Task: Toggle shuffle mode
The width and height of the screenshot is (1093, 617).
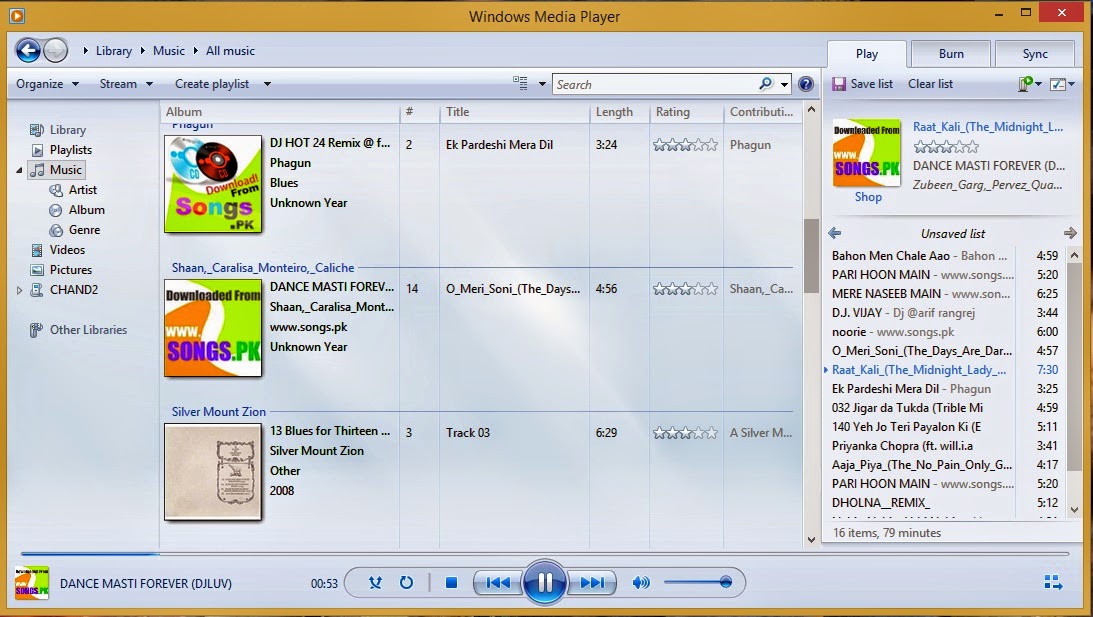Action: pos(375,582)
